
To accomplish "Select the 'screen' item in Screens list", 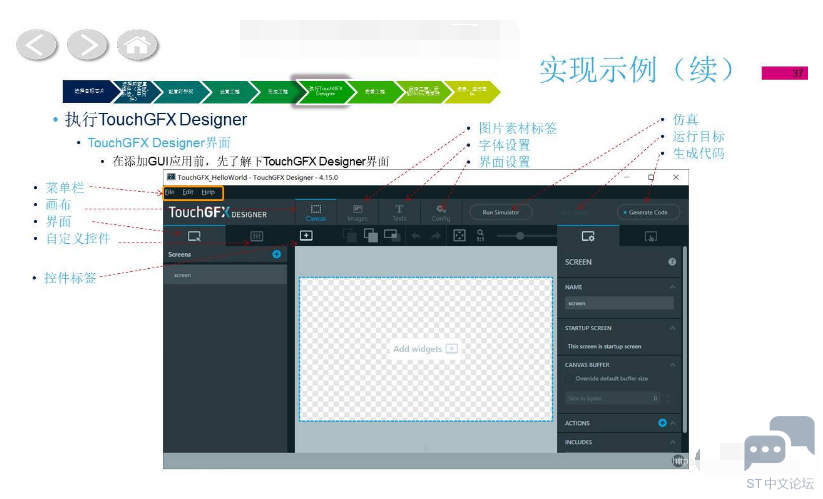I will point(225,275).
